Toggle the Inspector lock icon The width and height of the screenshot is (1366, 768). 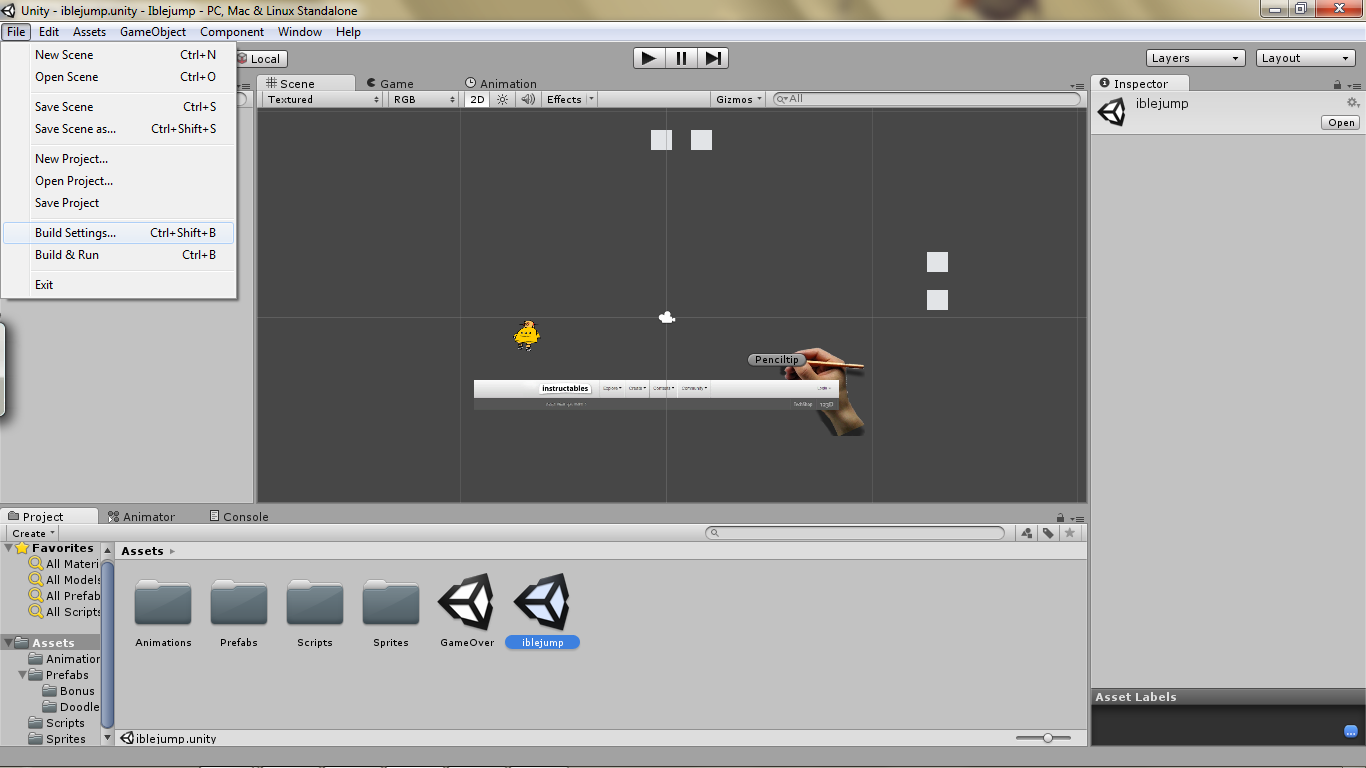(x=1338, y=85)
